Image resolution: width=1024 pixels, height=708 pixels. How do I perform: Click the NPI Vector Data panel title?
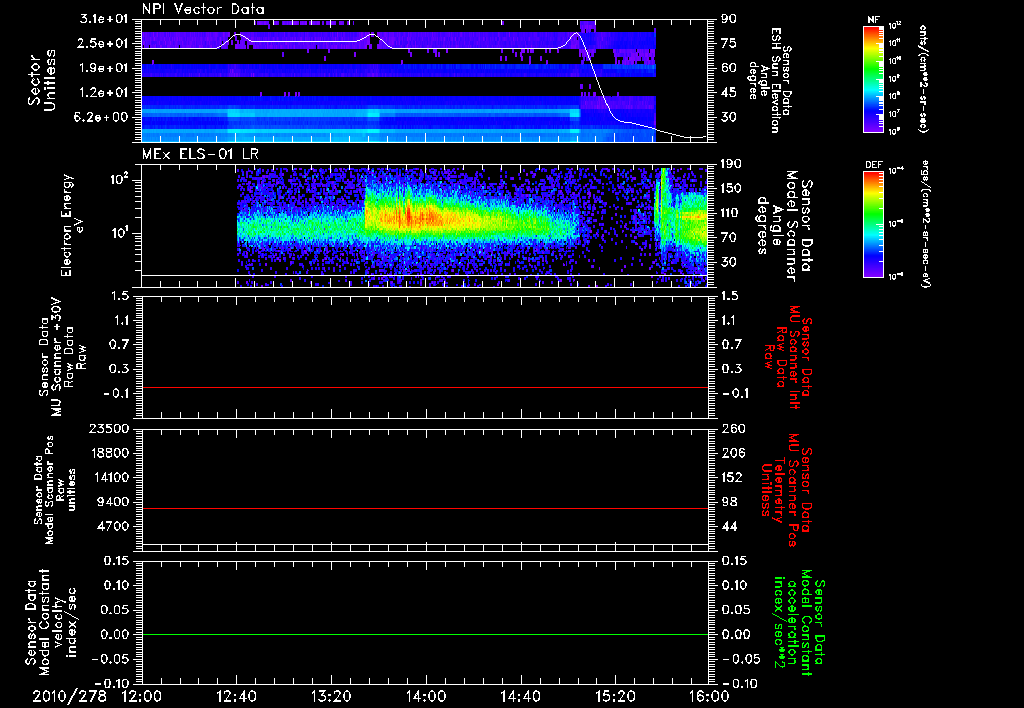pyautogui.click(x=203, y=9)
